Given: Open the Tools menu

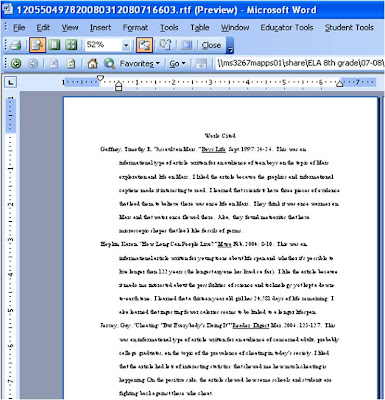Looking at the screenshot, I should tap(169, 28).
